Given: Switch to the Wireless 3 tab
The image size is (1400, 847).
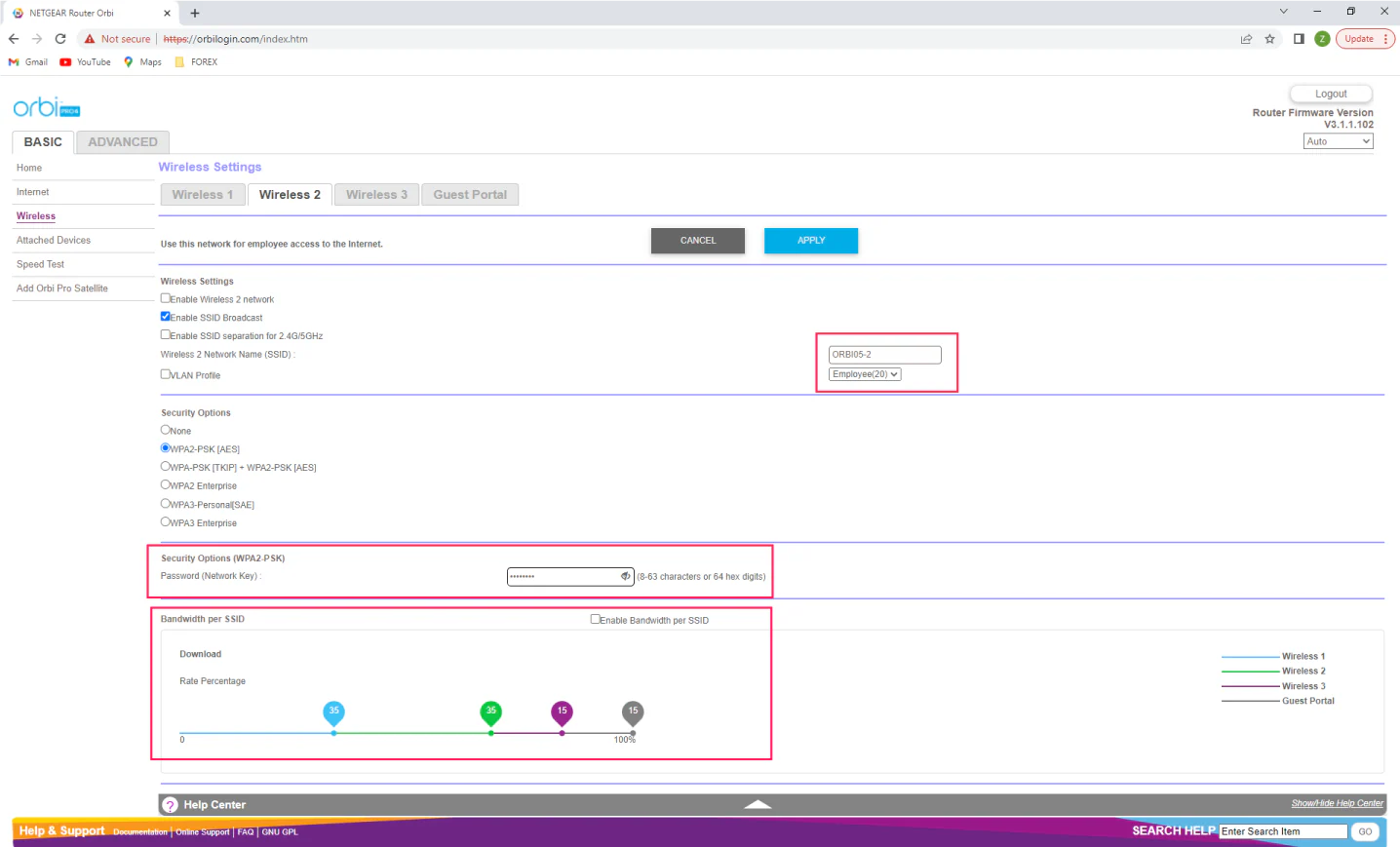Looking at the screenshot, I should [376, 195].
